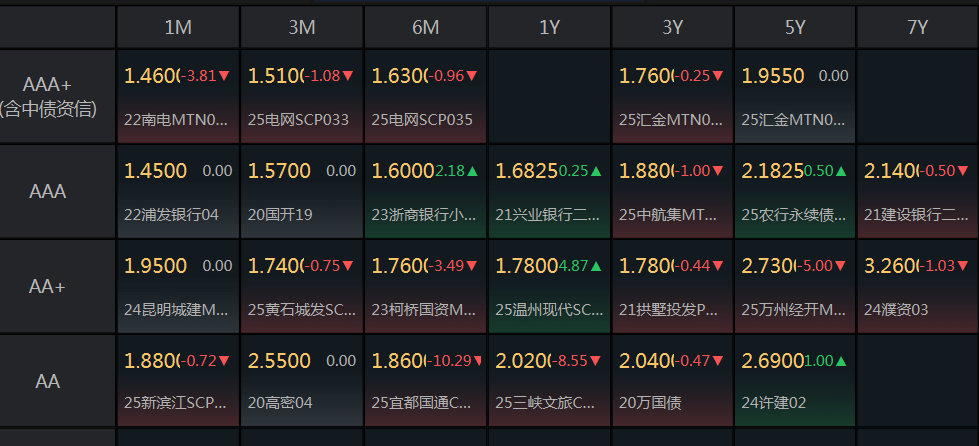Screen dimensions: 979x446
Task: Click red down arrow in 24濮资03 cell
Action: 966,266
